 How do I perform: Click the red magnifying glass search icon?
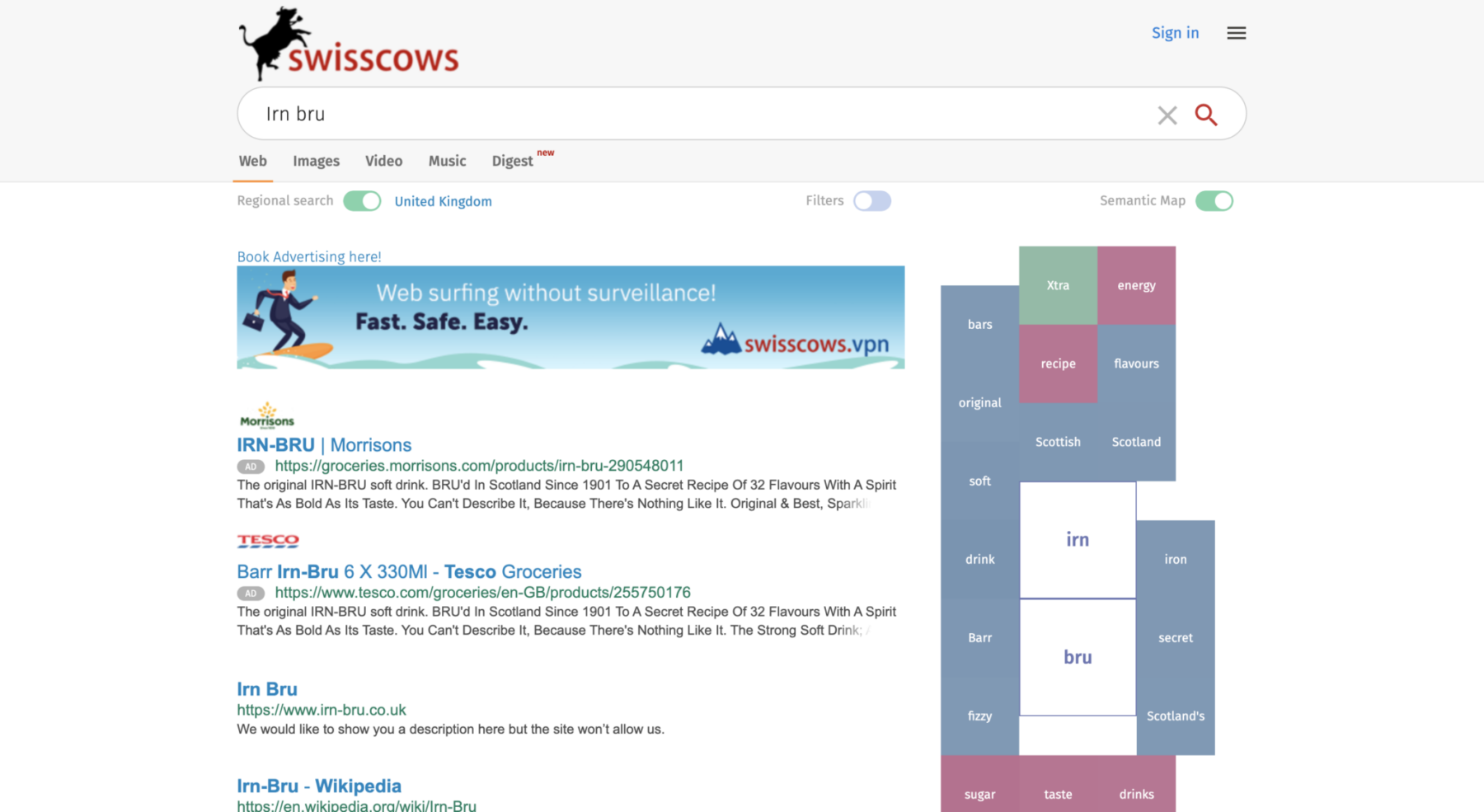tap(1205, 115)
